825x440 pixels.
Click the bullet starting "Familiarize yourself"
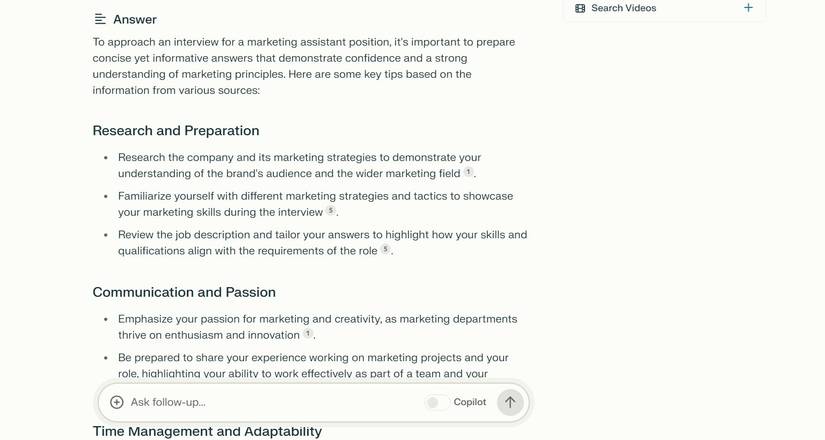(315, 204)
